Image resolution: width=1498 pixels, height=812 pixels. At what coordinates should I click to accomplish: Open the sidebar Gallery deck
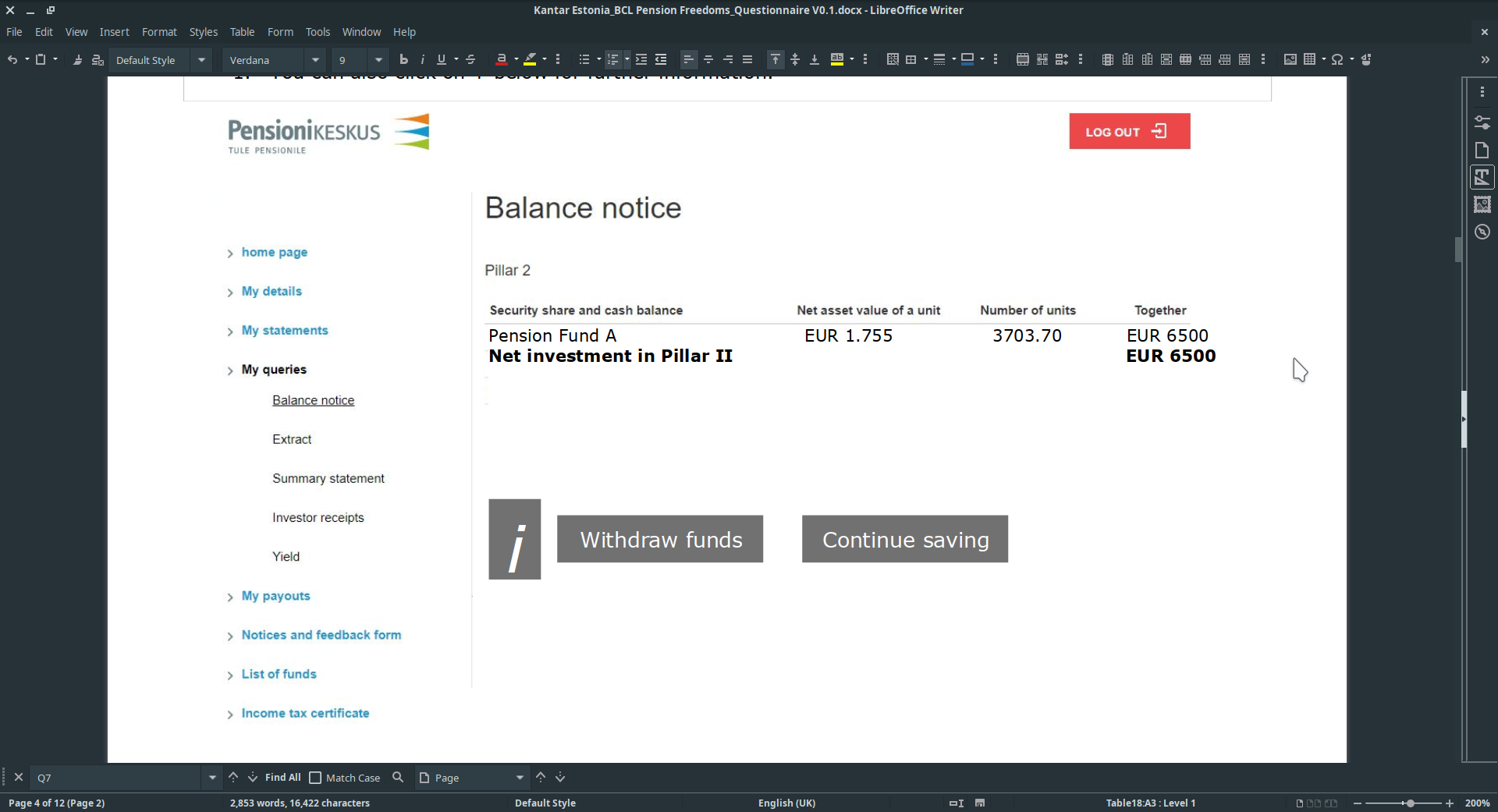tap(1482, 204)
